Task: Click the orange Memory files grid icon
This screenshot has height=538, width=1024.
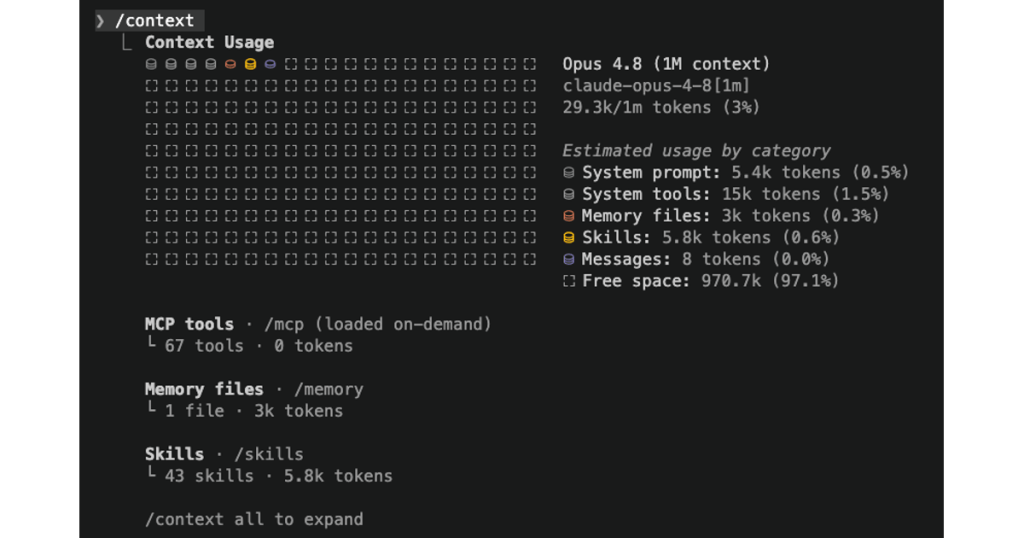Action: pos(231,64)
